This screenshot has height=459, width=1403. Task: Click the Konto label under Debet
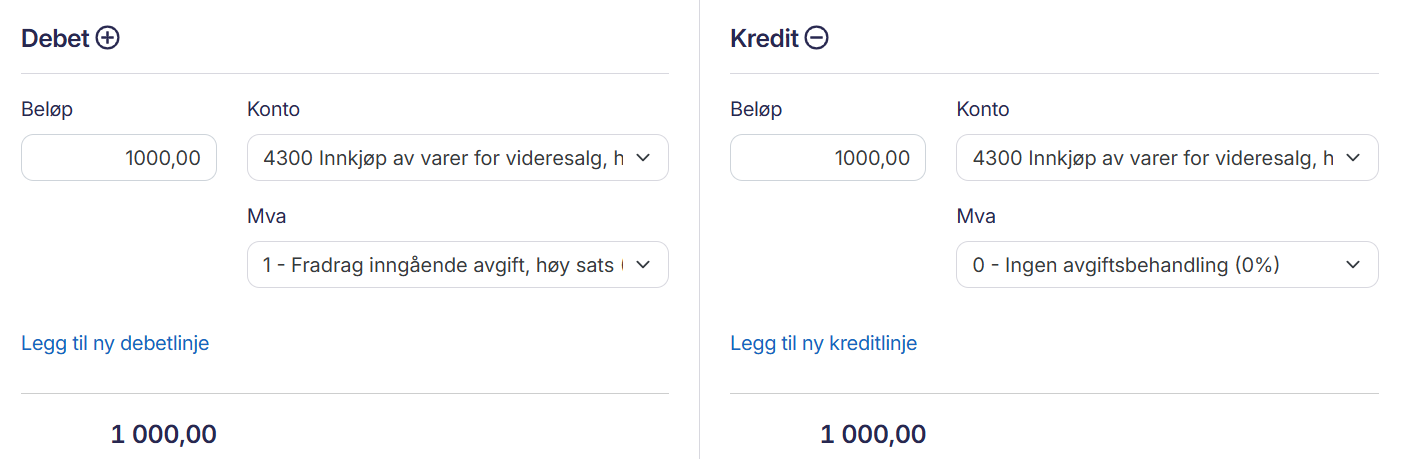273,110
